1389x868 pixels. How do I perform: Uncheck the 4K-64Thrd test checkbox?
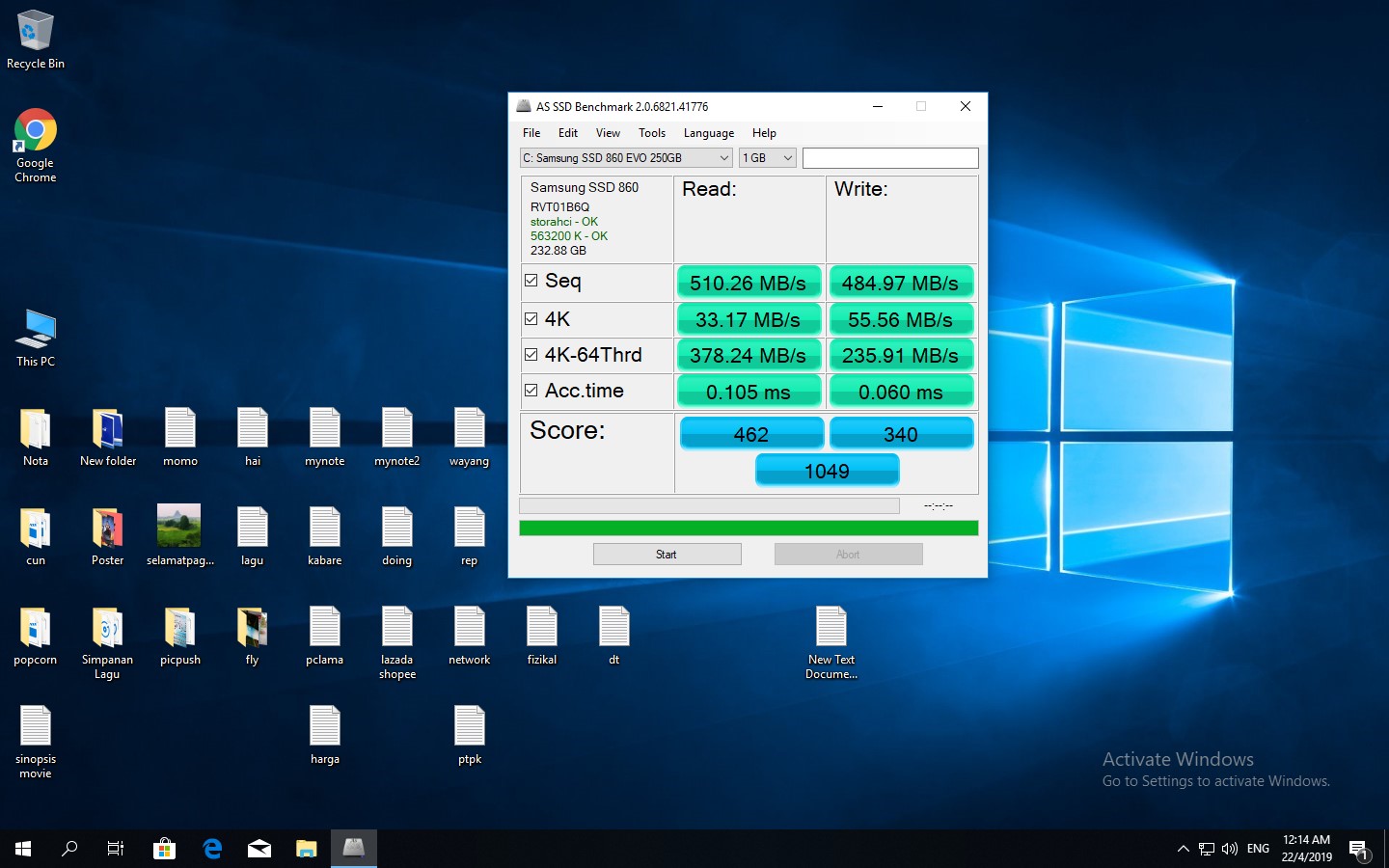(531, 355)
